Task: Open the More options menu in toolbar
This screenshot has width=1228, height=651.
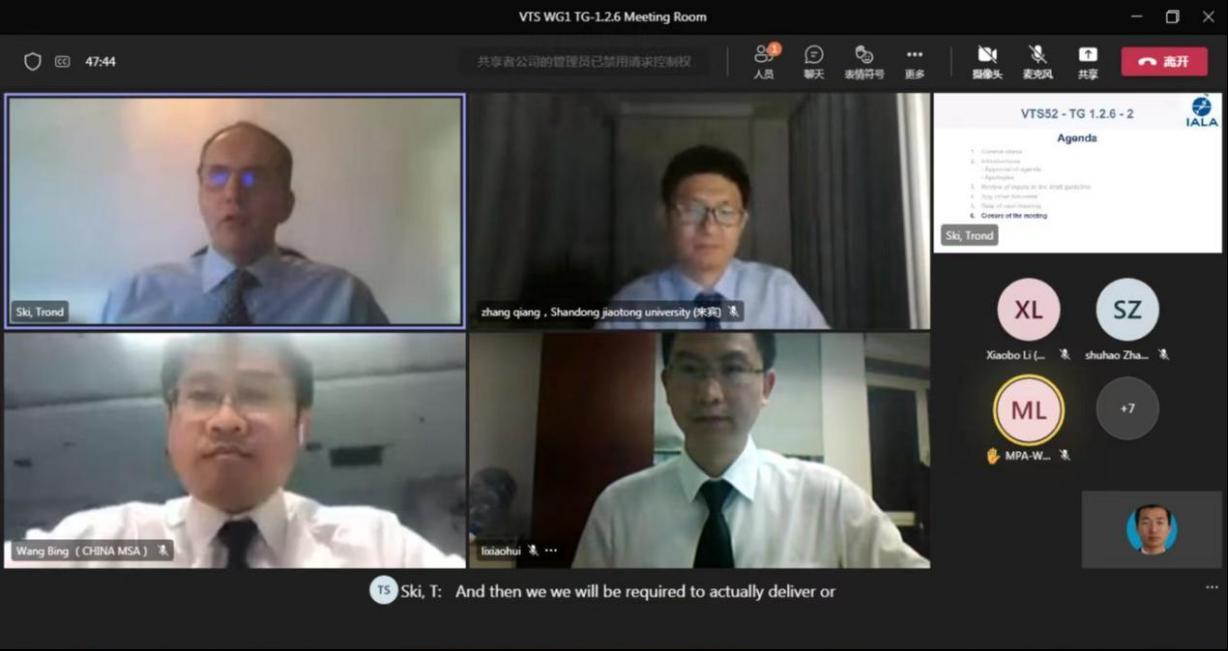Action: 915,61
